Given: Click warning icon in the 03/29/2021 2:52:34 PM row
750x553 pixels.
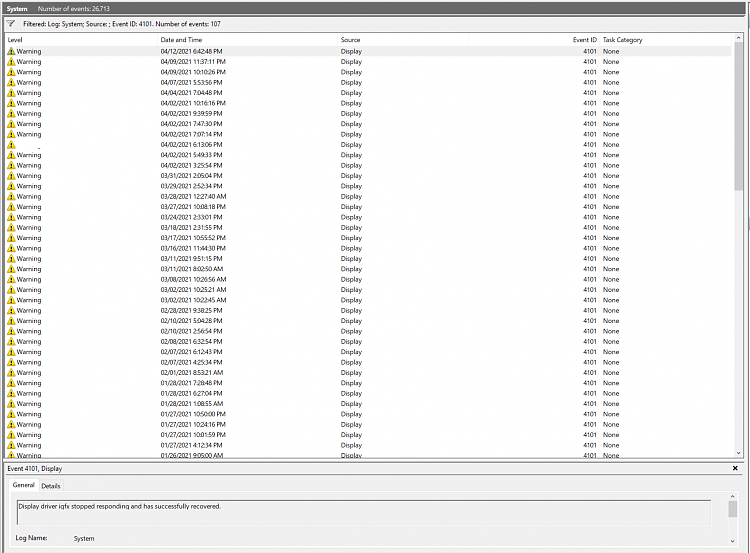Looking at the screenshot, I should click(11, 186).
